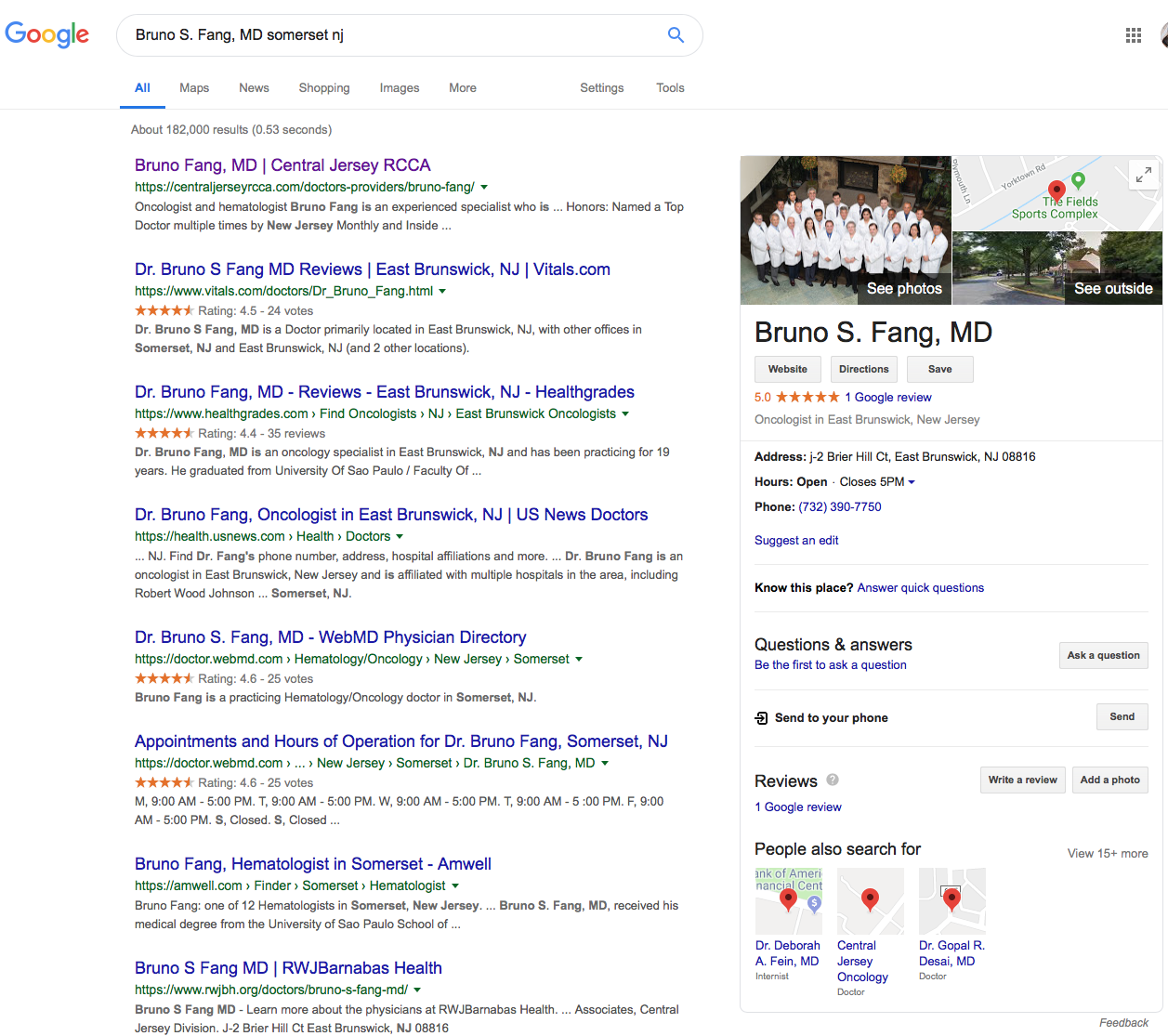Click Be the first to ask a question
The width and height of the screenshot is (1168, 1036).
click(x=831, y=664)
